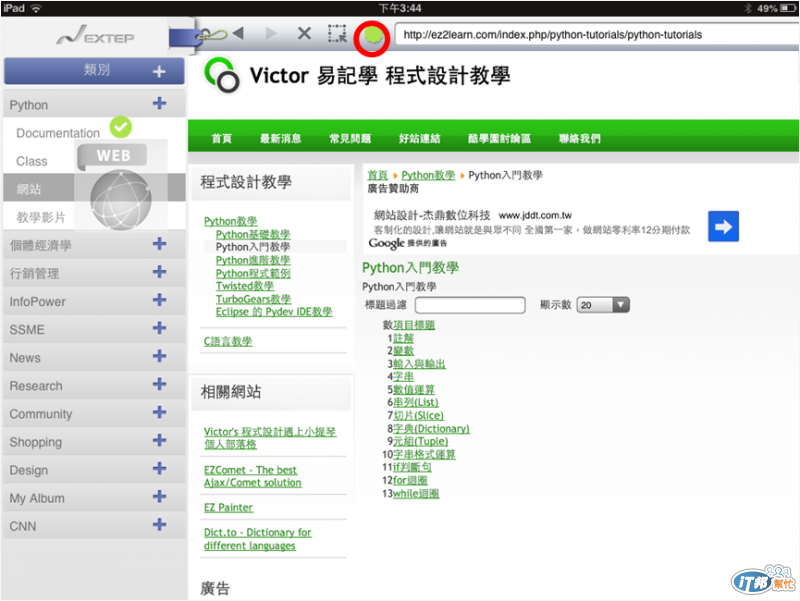Screen dimensions: 800x601
Task: Select 教學影片 under Python
Action: (x=41, y=217)
